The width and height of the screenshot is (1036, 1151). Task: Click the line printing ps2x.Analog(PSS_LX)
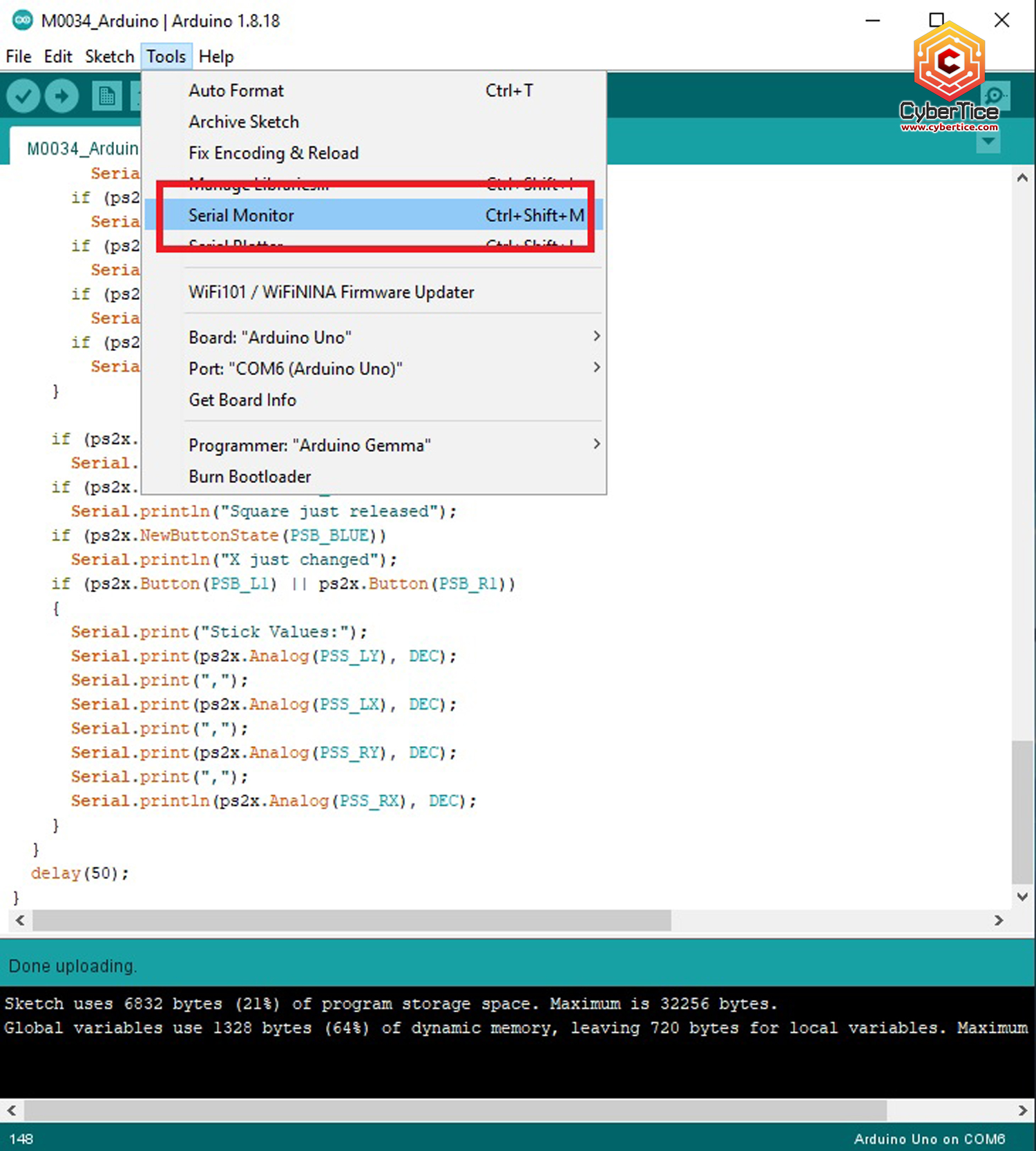(x=263, y=704)
